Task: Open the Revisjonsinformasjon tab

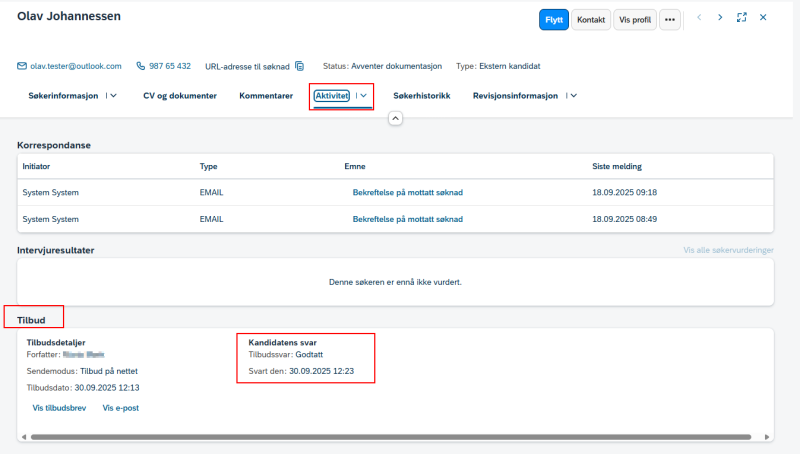Action: pyautogui.click(x=515, y=96)
